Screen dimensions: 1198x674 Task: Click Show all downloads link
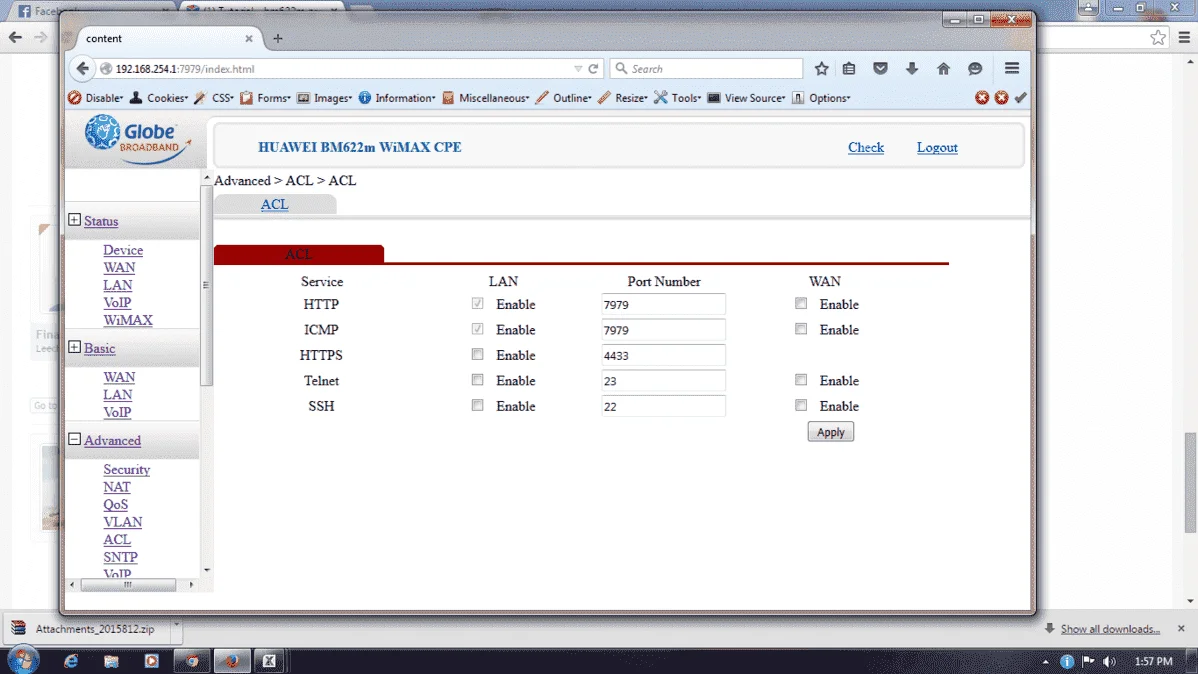tap(1109, 629)
